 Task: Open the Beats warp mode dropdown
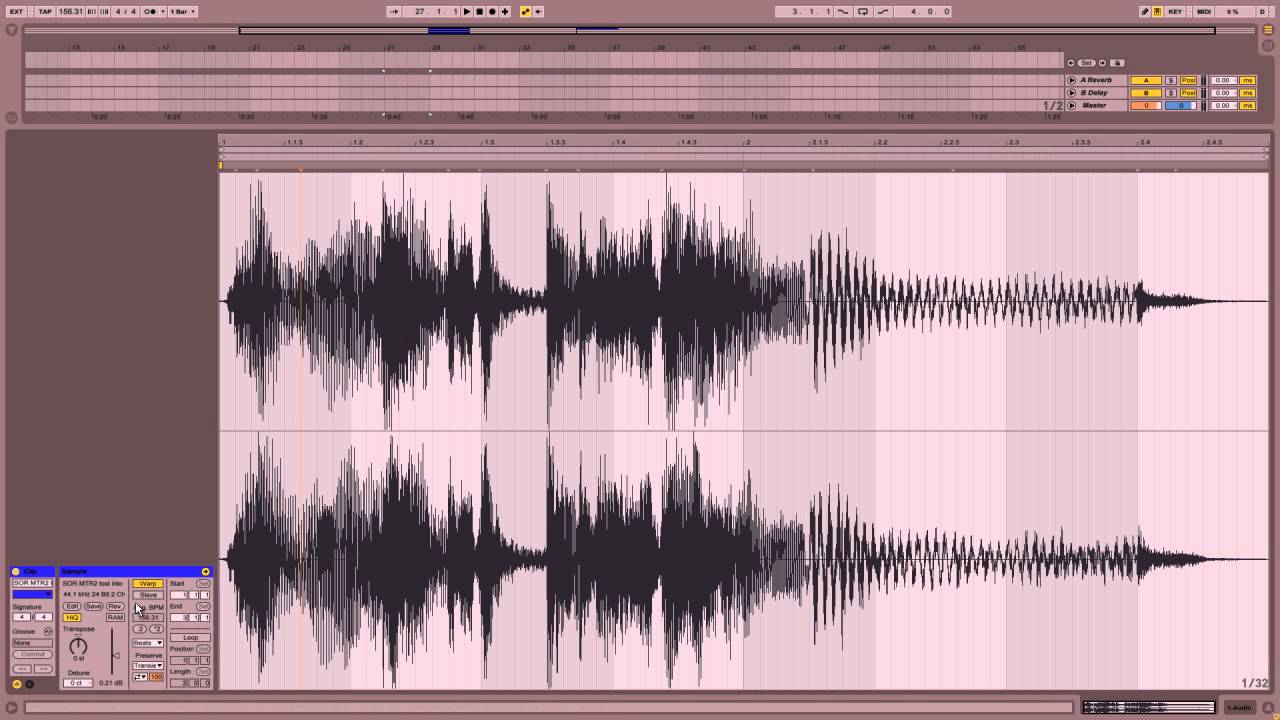click(148, 643)
